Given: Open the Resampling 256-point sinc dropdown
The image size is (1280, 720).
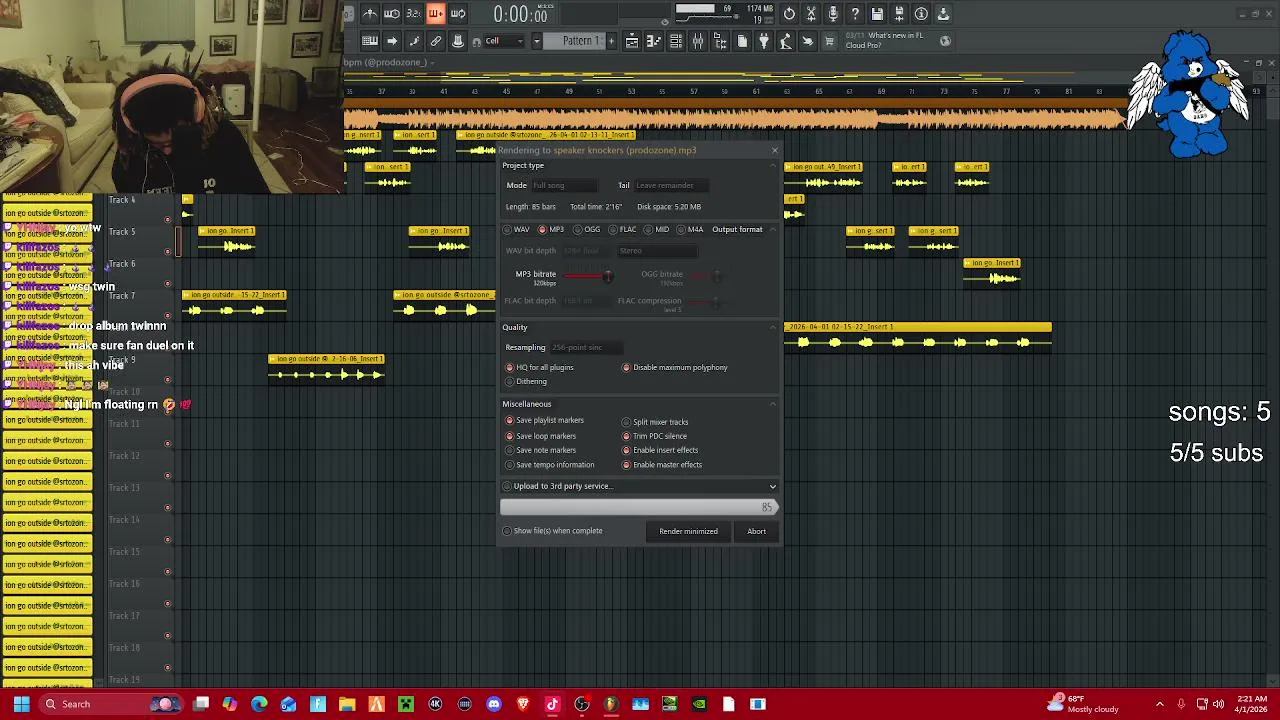Looking at the screenshot, I should [x=585, y=347].
